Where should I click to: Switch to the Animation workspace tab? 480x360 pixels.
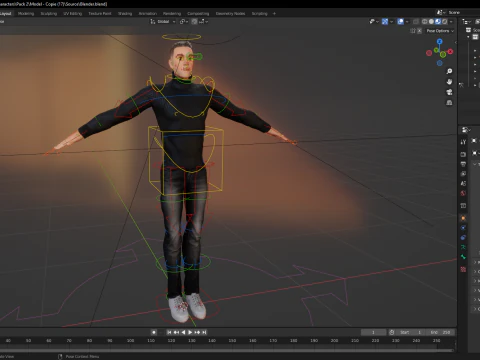click(x=148, y=14)
